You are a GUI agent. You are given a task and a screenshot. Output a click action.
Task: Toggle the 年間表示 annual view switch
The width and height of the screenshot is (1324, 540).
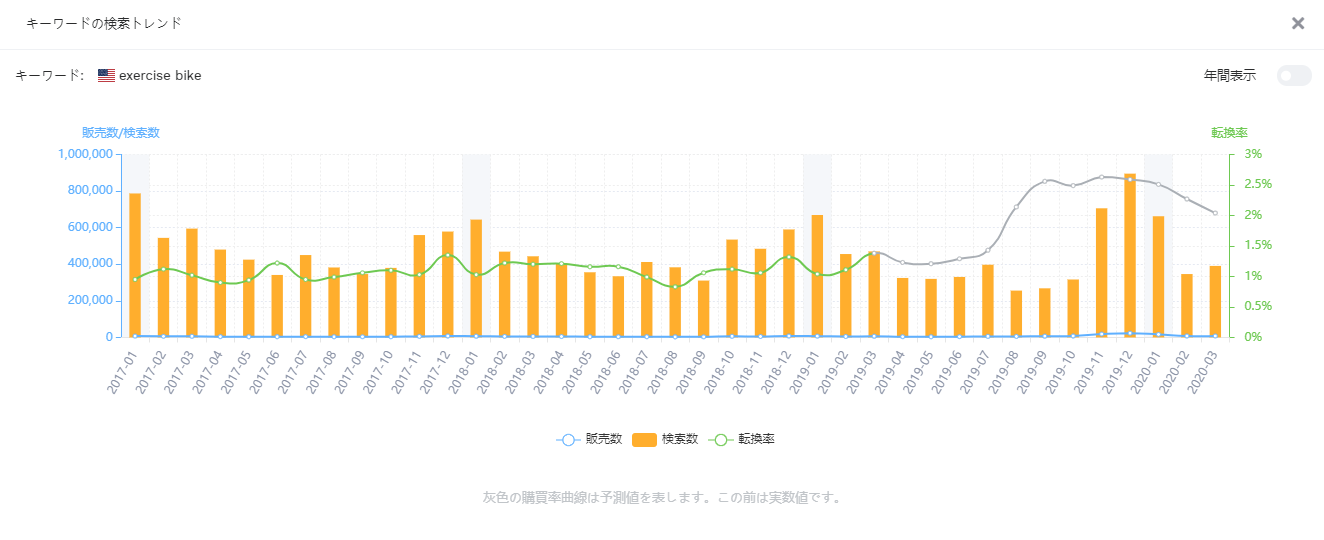click(x=1294, y=76)
